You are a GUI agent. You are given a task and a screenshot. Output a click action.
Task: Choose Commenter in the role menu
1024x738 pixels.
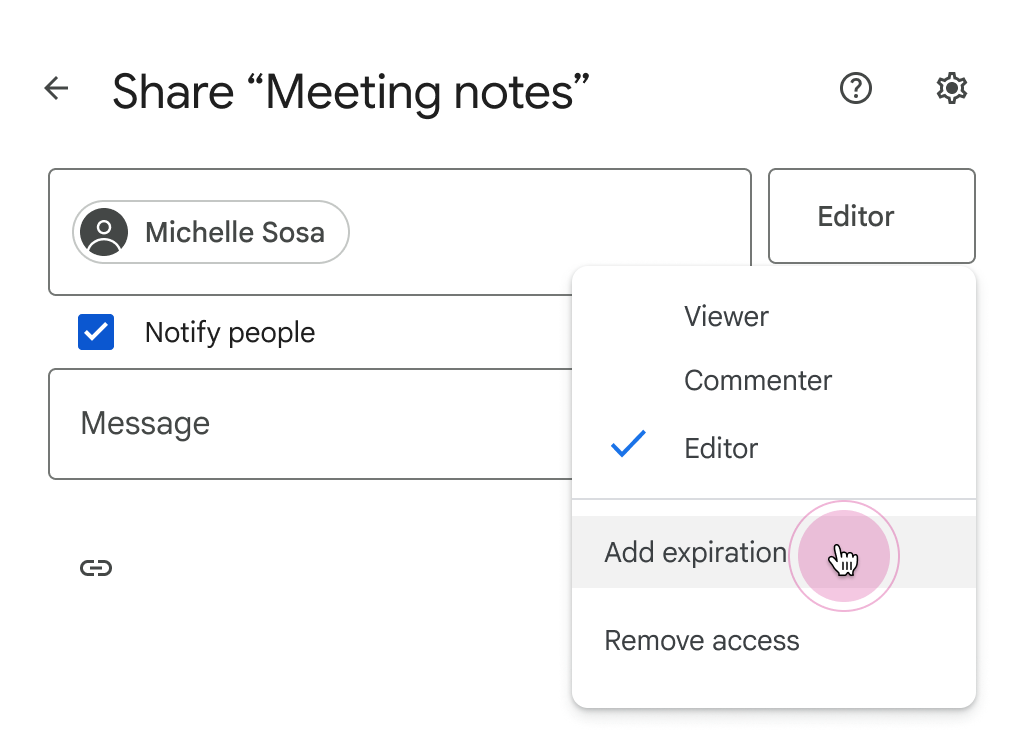[757, 381]
